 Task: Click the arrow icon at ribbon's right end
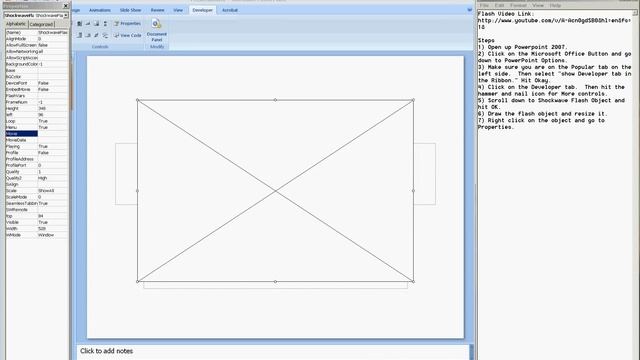(469, 10)
